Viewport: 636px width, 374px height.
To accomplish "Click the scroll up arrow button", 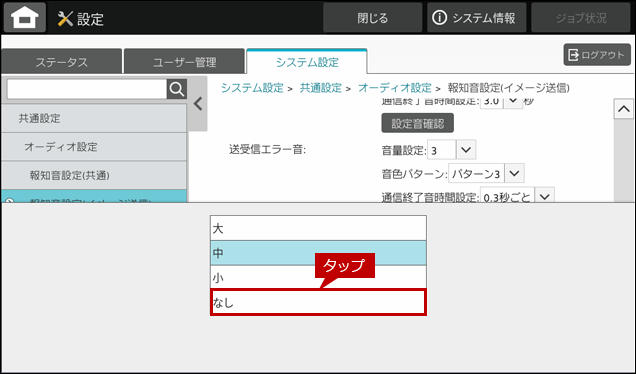I will coord(624,109).
